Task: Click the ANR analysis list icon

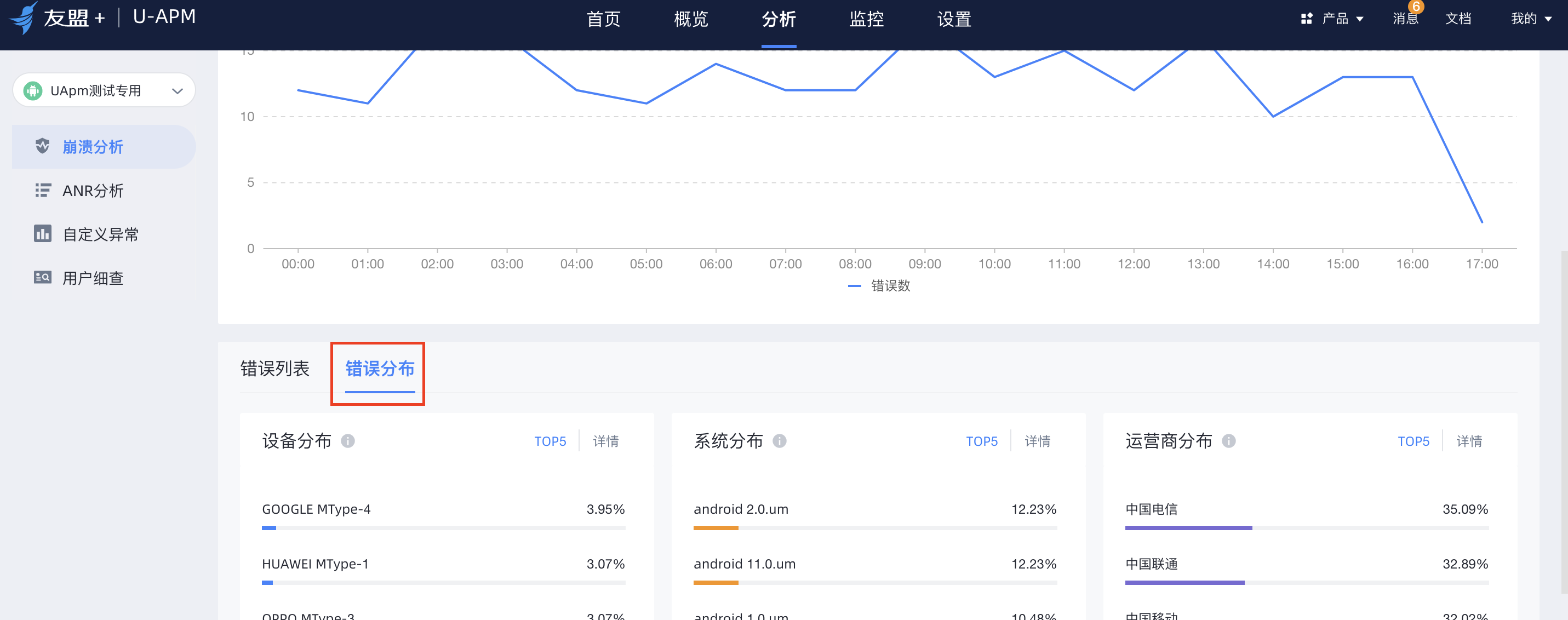Action: pos(43,191)
